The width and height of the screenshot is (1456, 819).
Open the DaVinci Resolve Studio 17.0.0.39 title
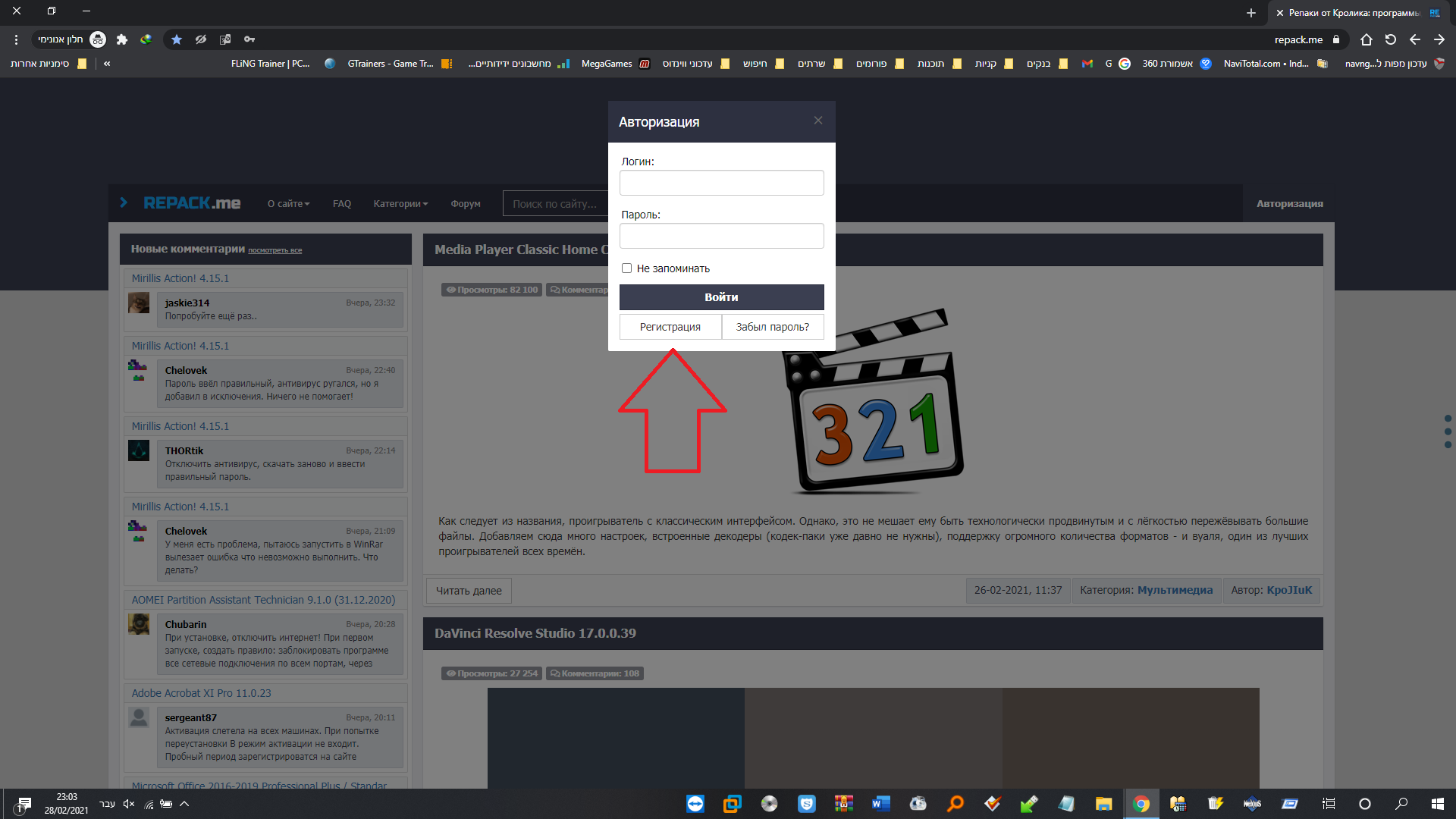[x=535, y=633]
